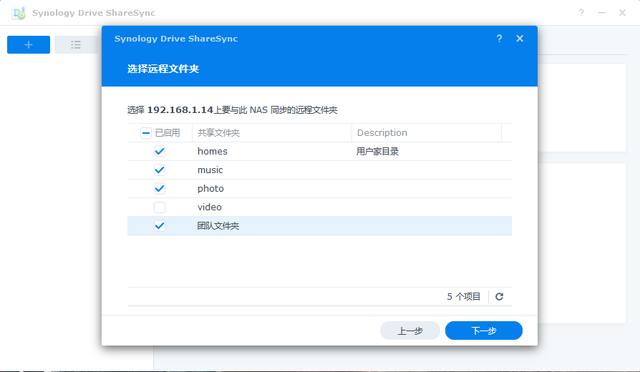Click the 用户家目录 description cell
Viewport: 640px width, 372px height.
pyautogui.click(x=377, y=151)
